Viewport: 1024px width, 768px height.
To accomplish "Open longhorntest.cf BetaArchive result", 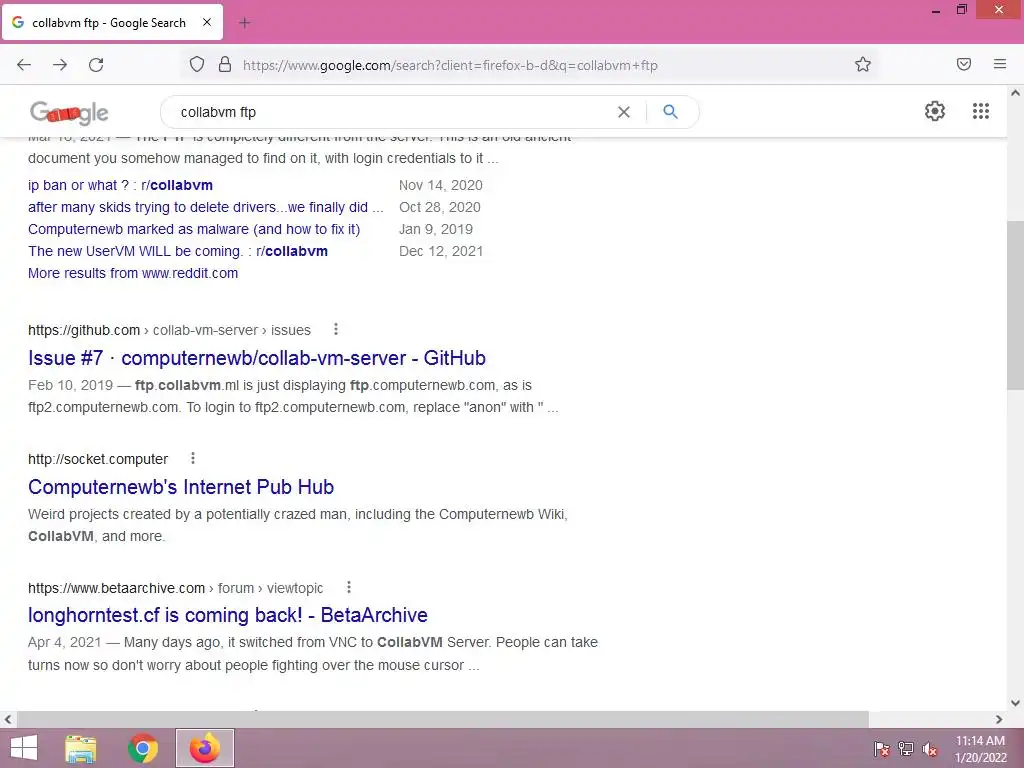I will [x=227, y=615].
